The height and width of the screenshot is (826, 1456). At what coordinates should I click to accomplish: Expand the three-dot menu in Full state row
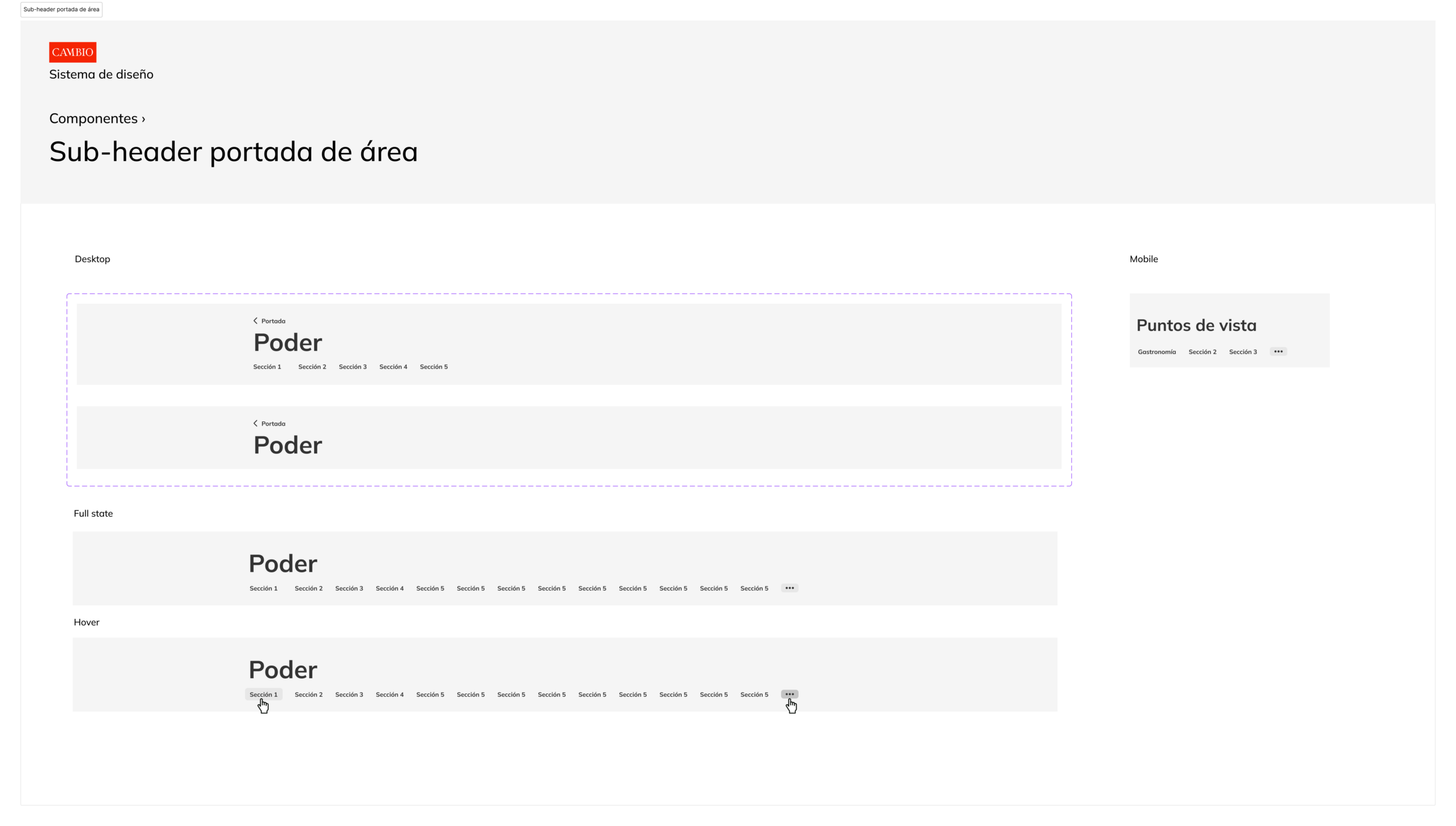click(x=789, y=588)
